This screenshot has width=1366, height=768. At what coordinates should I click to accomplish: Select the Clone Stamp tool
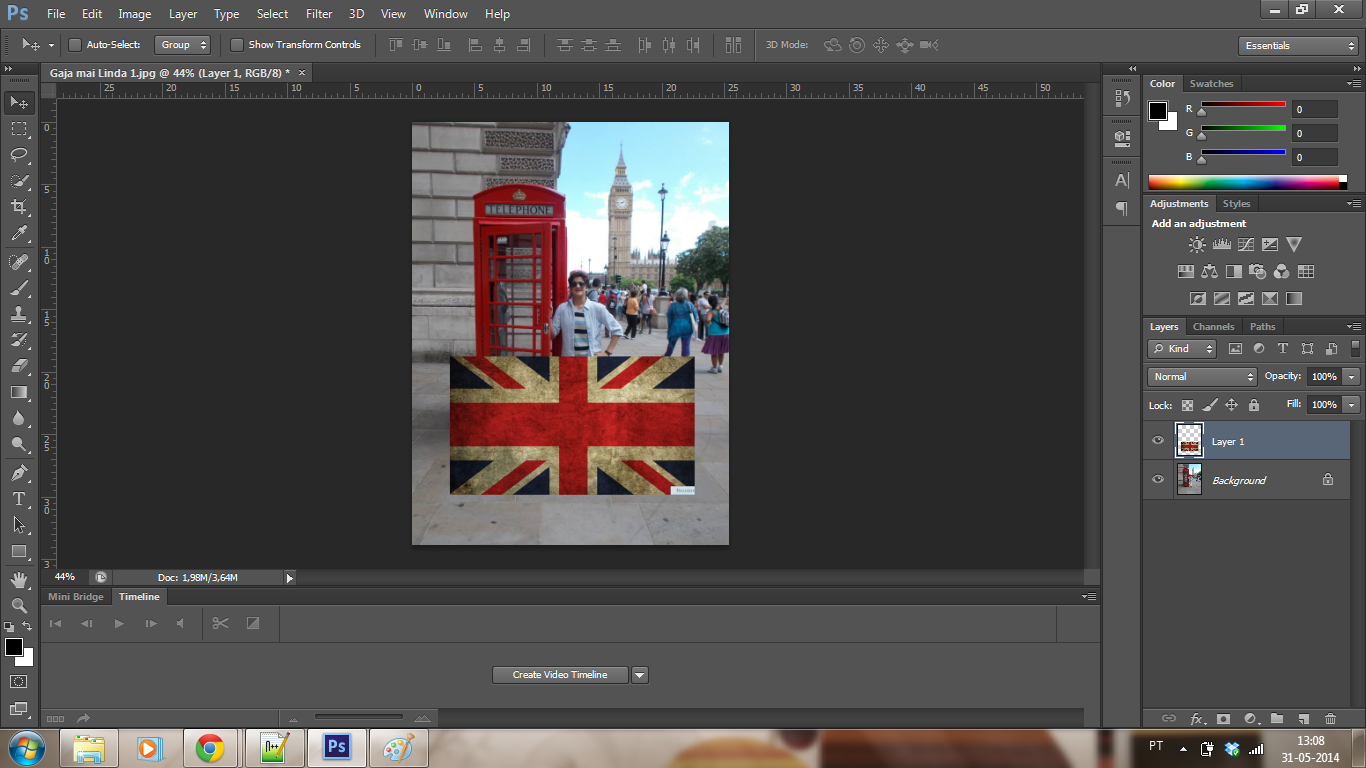(x=19, y=314)
